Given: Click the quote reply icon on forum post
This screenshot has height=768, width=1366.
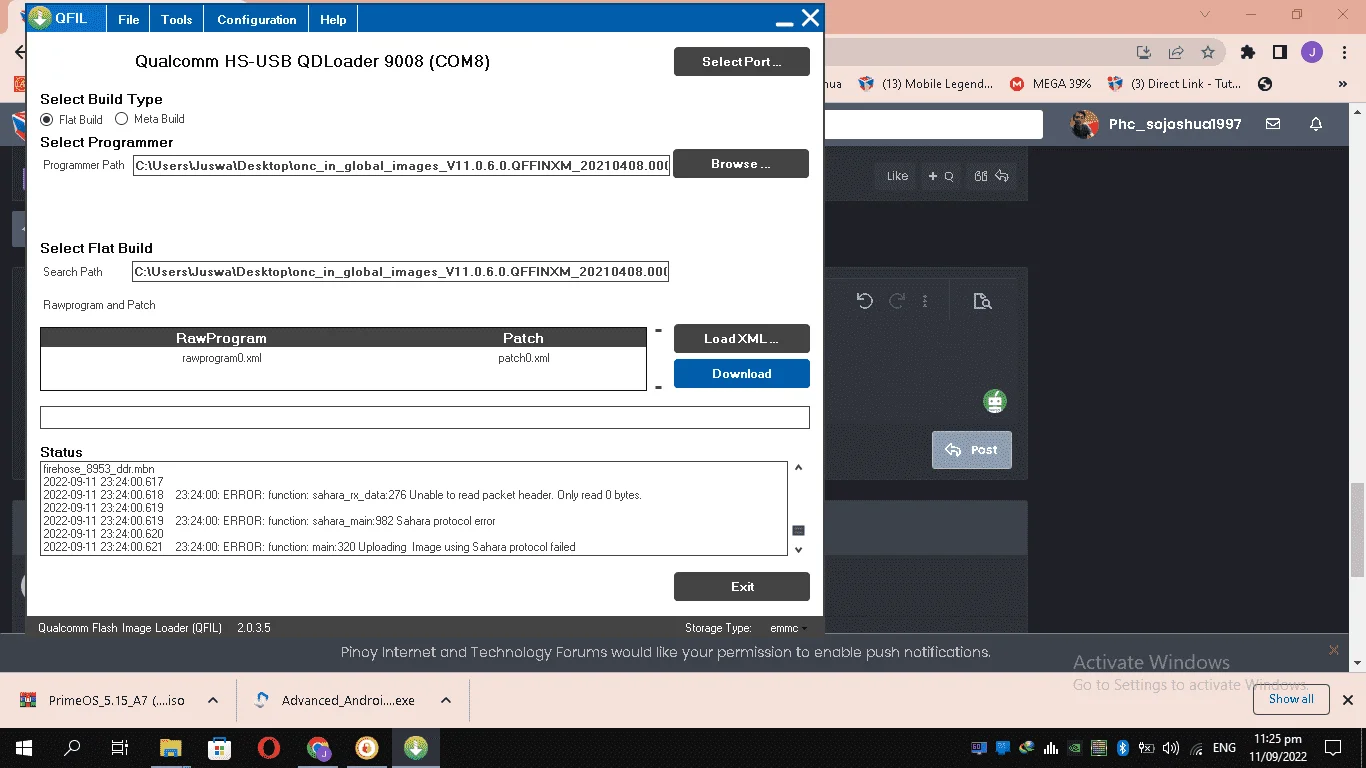Looking at the screenshot, I should 991,176.
